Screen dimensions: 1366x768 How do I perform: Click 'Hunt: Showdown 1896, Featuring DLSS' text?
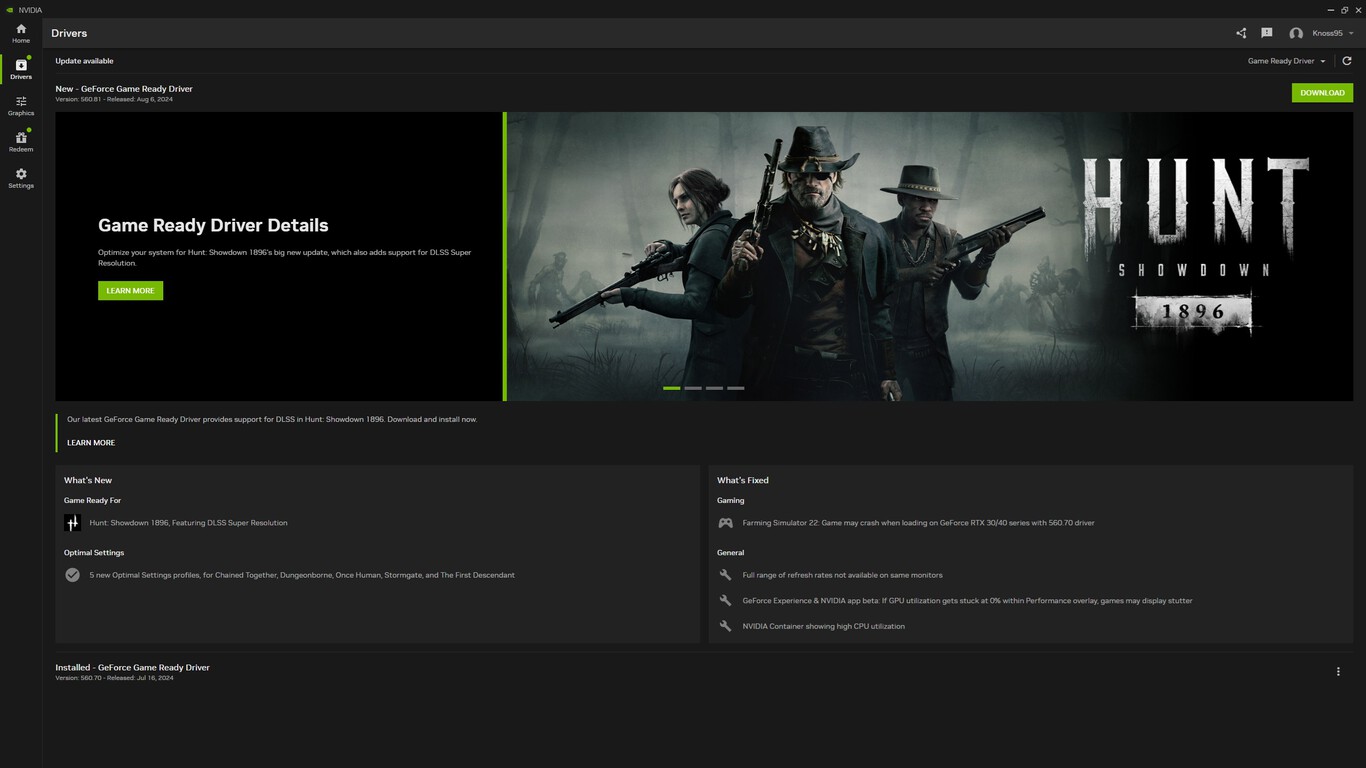pos(188,523)
